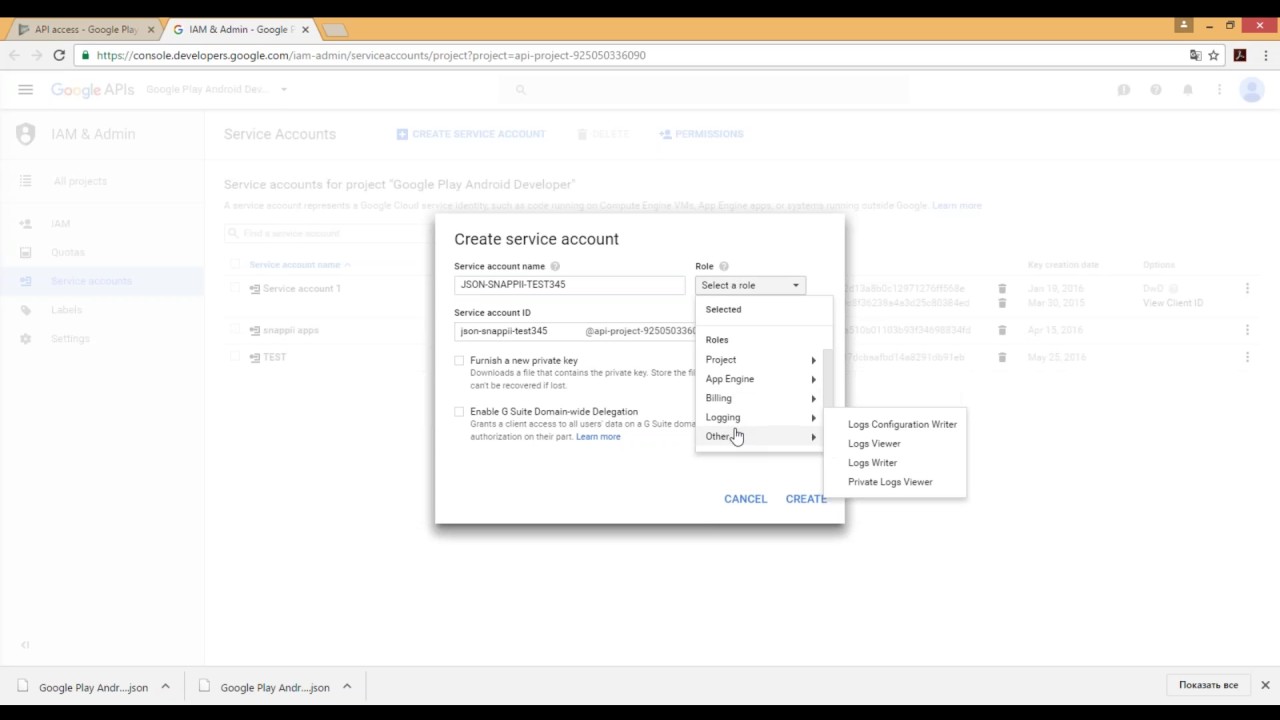1280x720 pixels.
Task: Close the downloads bar with the X
Action: pyautogui.click(x=1265, y=686)
